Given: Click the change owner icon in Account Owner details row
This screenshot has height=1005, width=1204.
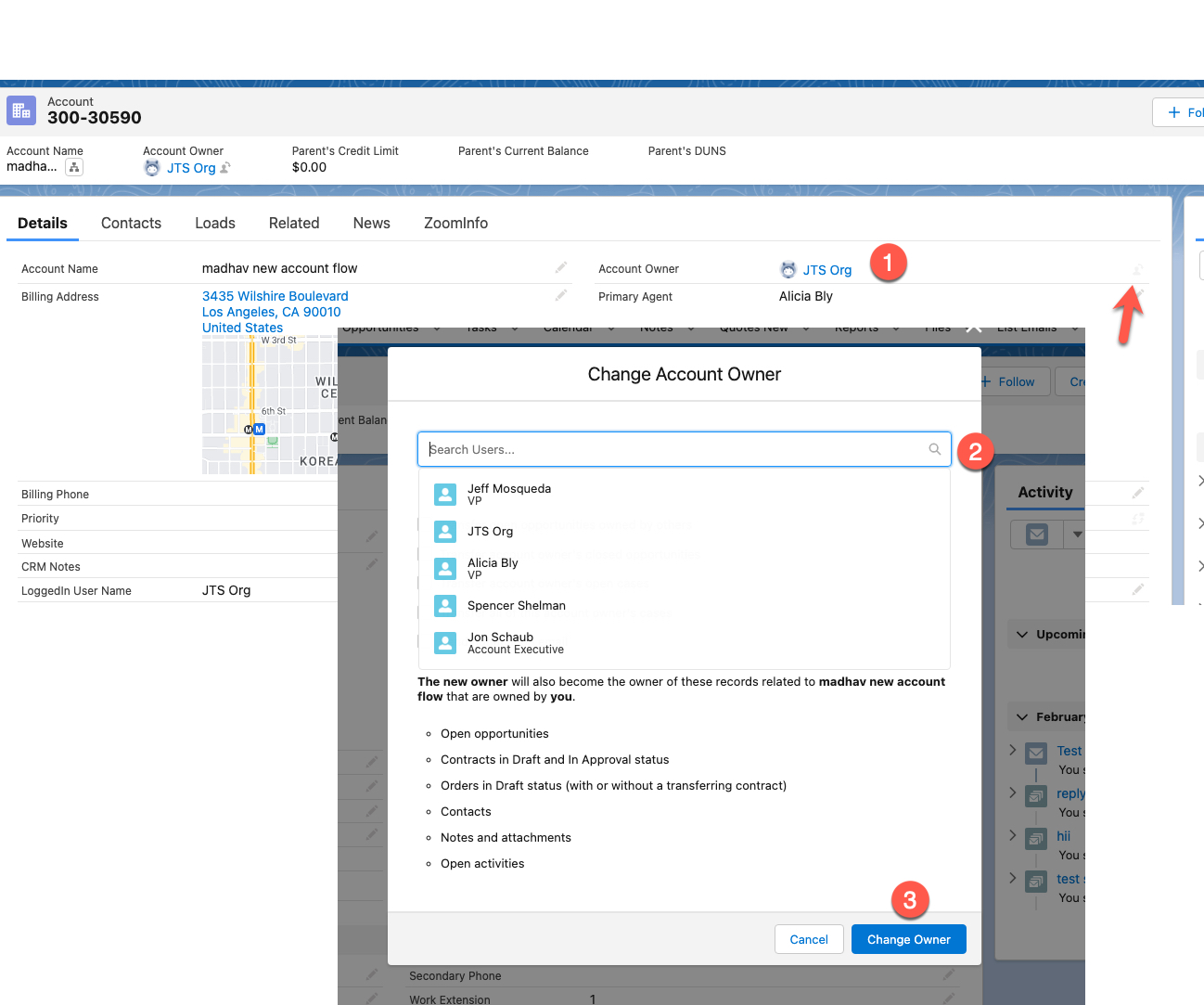Looking at the screenshot, I should 1137,269.
